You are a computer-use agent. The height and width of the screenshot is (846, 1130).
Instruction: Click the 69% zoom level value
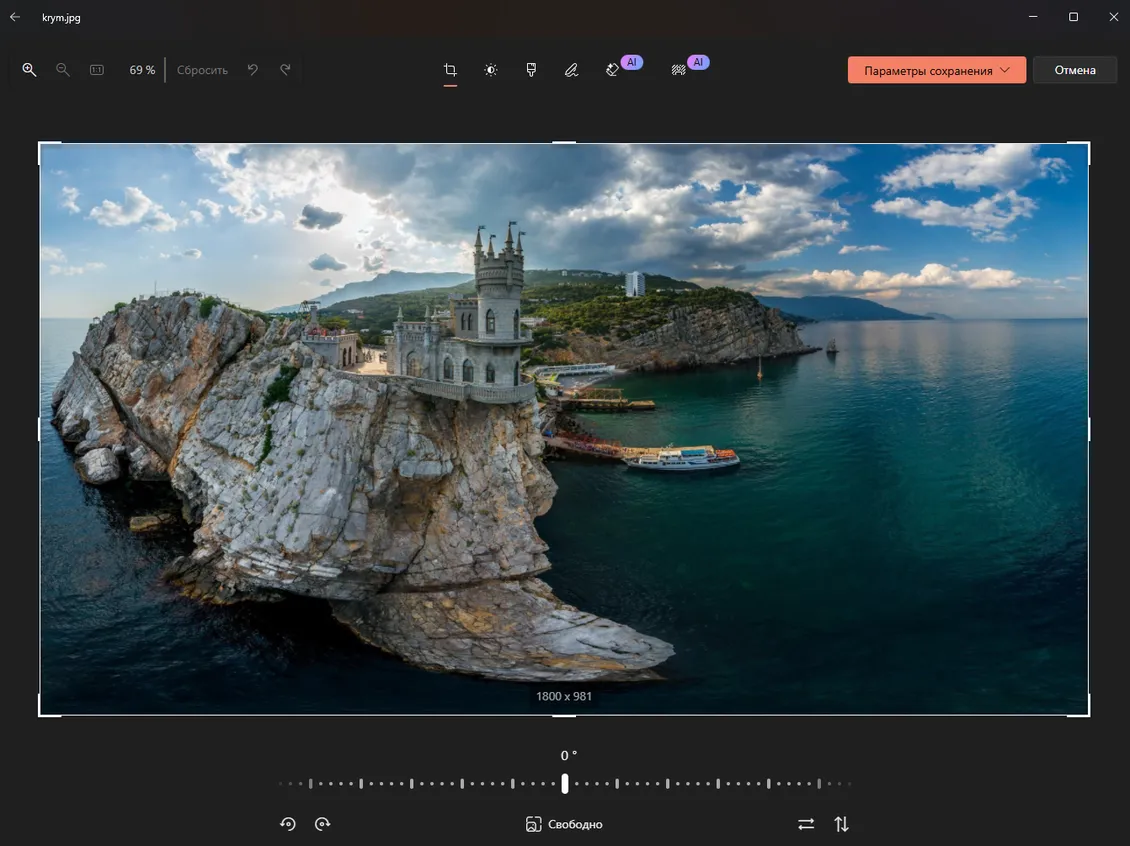[141, 69]
